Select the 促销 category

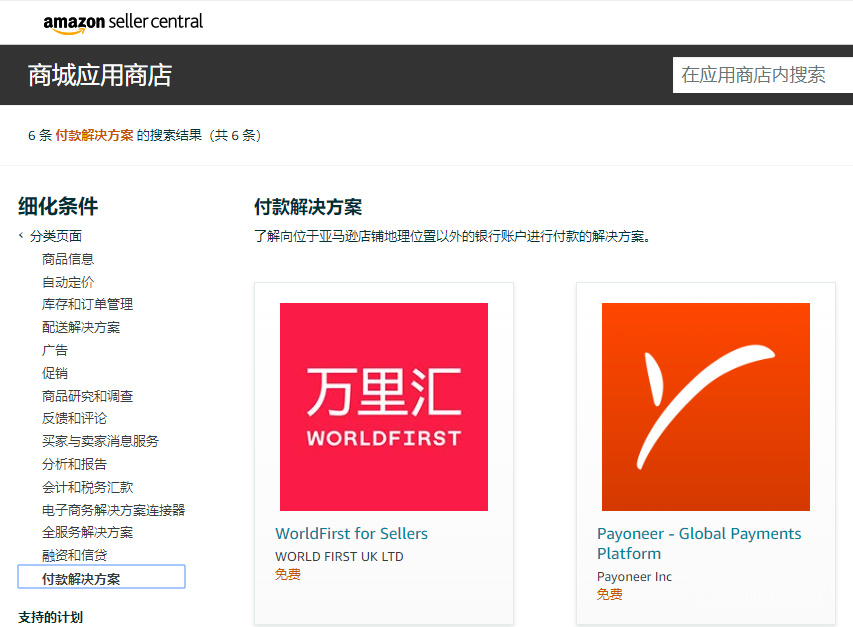(x=55, y=373)
